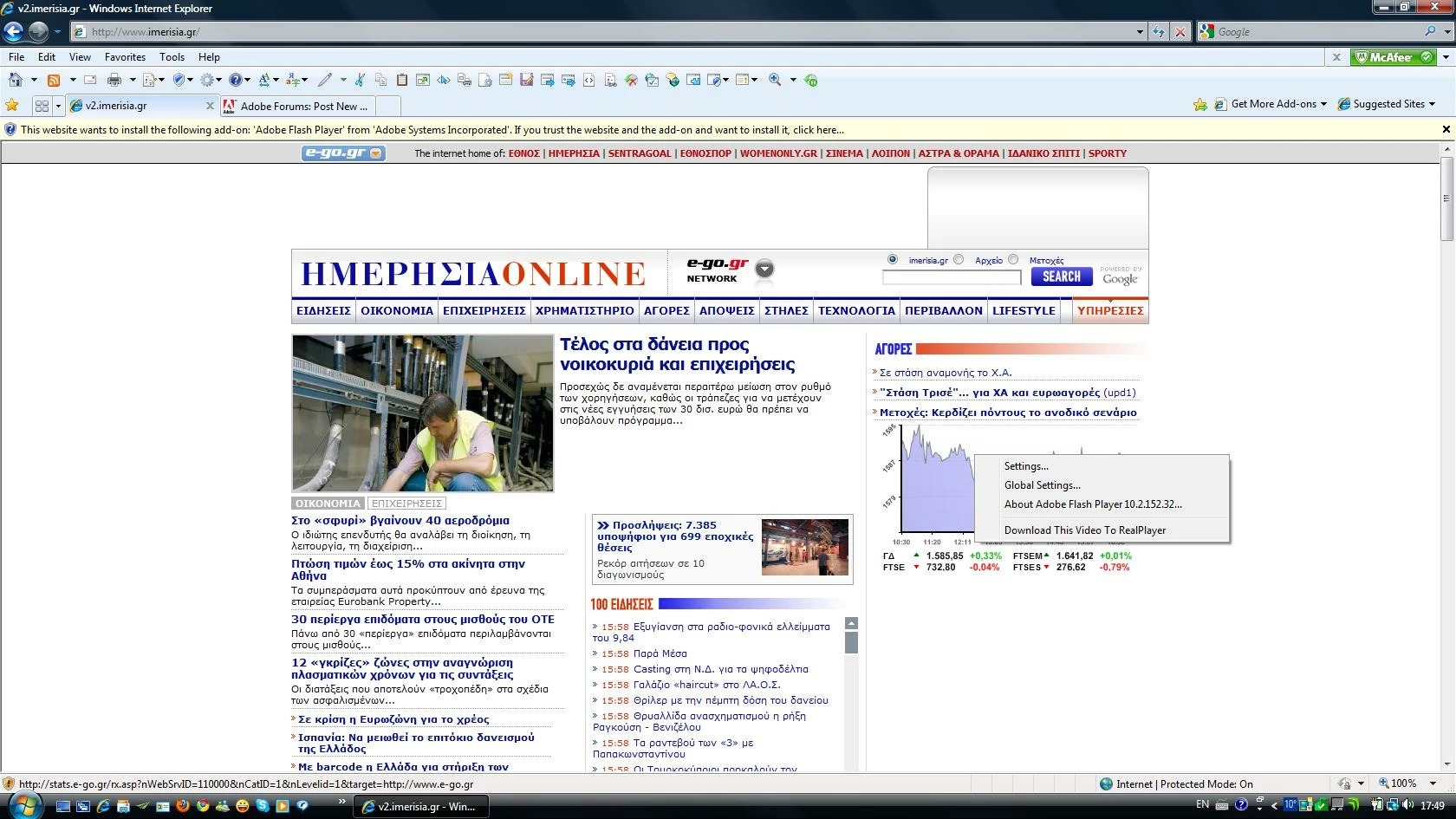Click the worker photo thumbnail
The height and width of the screenshot is (819, 1456).
click(x=423, y=413)
